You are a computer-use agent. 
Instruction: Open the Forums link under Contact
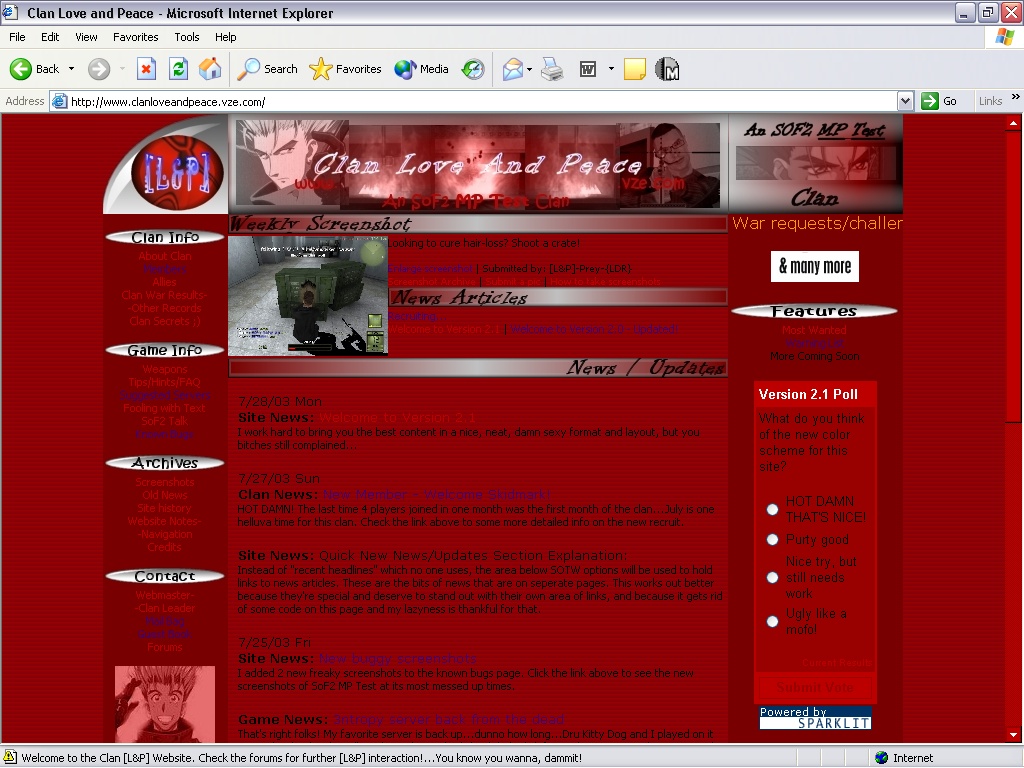(165, 647)
